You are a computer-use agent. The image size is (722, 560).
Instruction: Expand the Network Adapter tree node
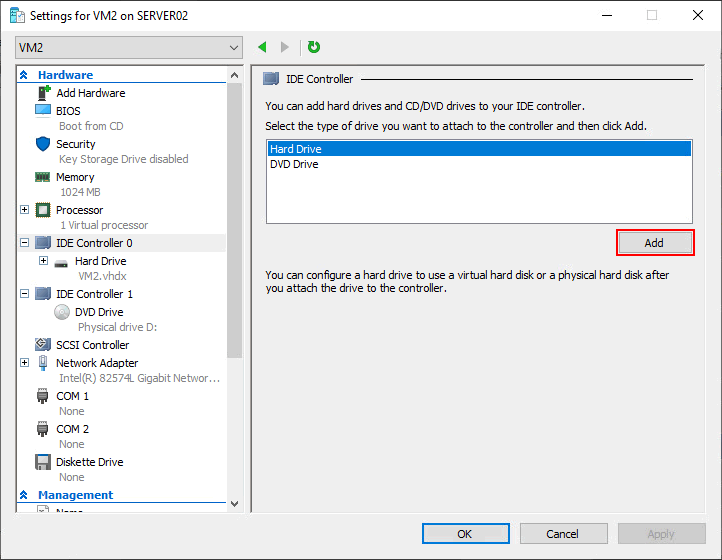tap(24, 363)
